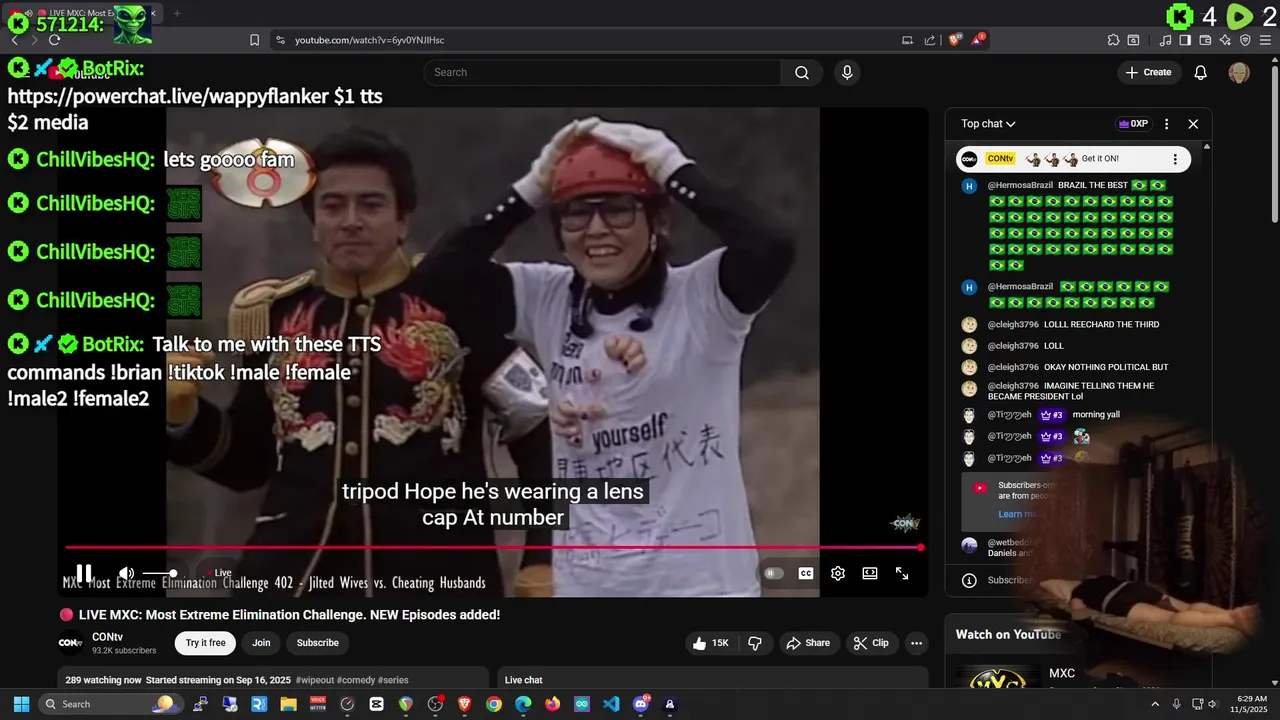Toggle the autoplay switch in player
The height and width of the screenshot is (720, 1280).
click(x=773, y=573)
